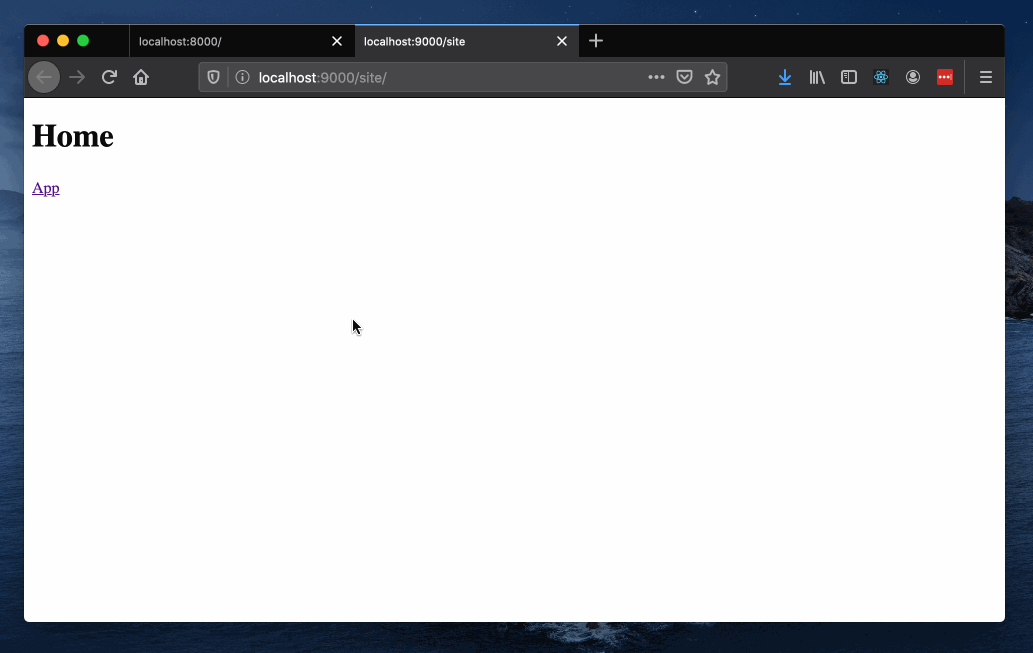Minimize window with yellow button
Viewport: 1033px width, 653px height.
coord(63,41)
